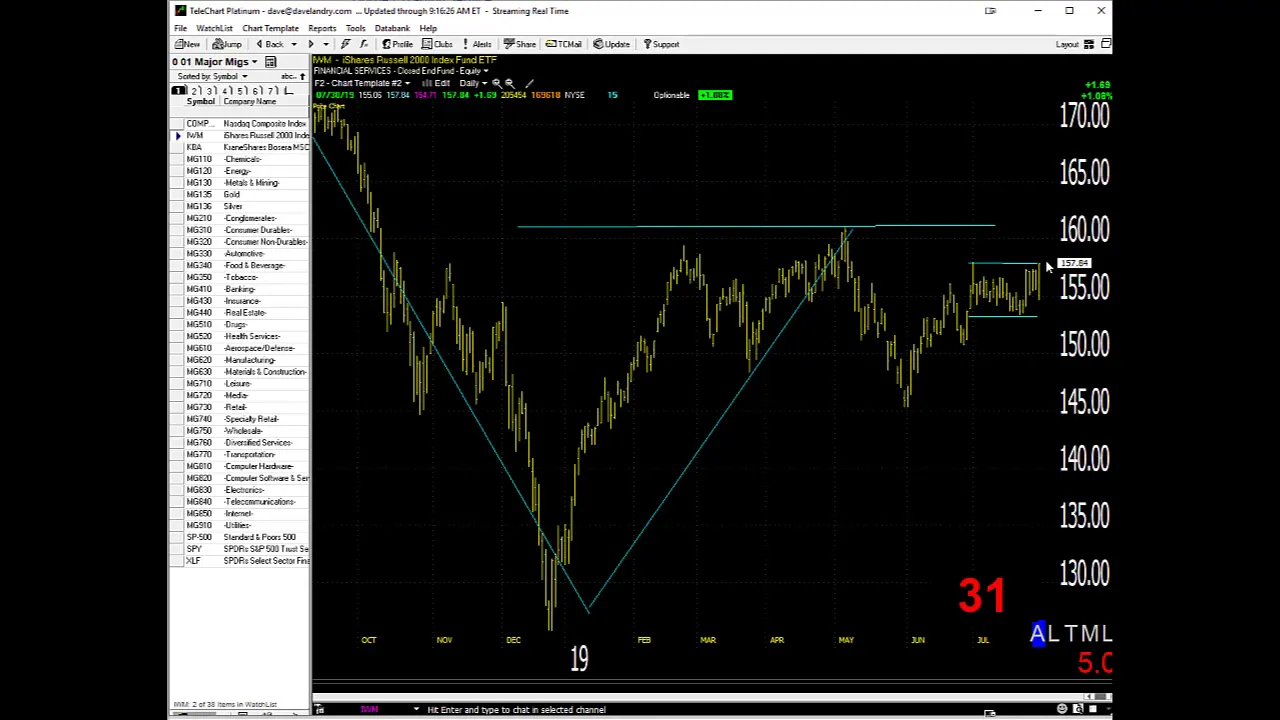Click the Share toolbar button
This screenshot has width=1280, height=720.
520,44
